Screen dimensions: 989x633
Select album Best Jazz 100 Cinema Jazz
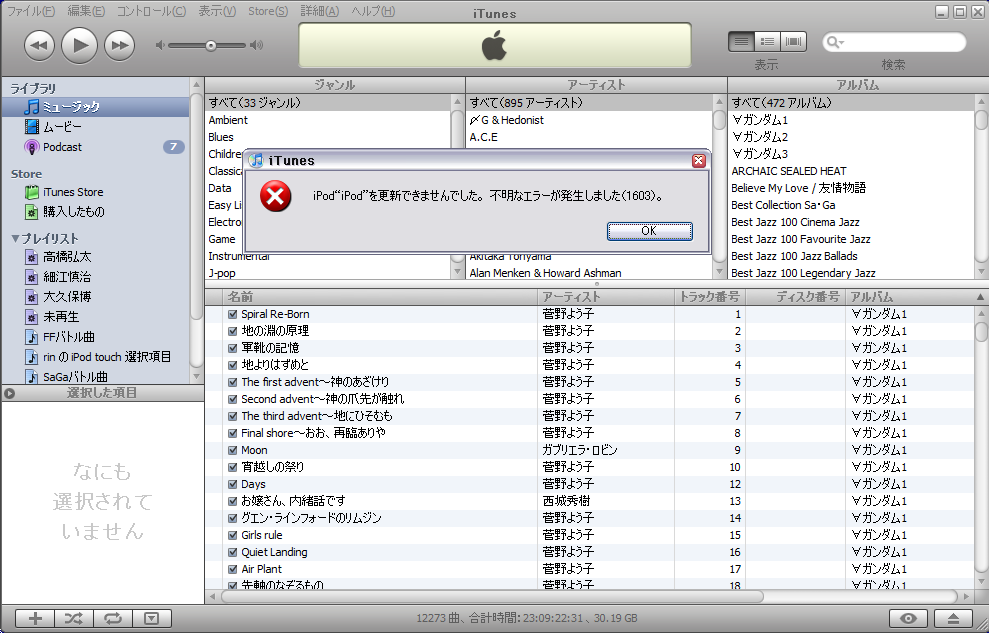(x=851, y=222)
